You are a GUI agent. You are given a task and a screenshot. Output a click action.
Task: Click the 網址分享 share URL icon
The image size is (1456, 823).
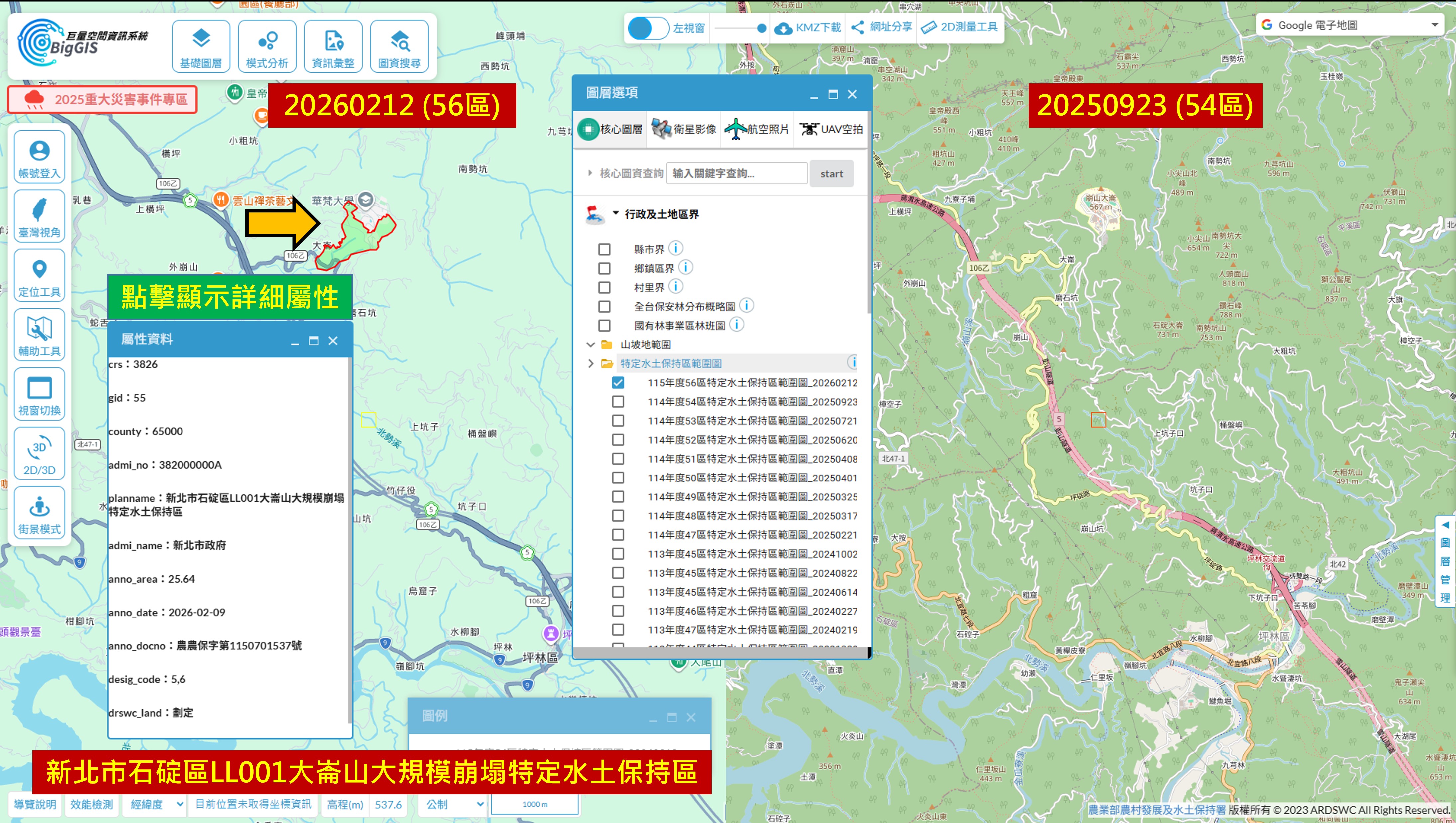(857, 27)
